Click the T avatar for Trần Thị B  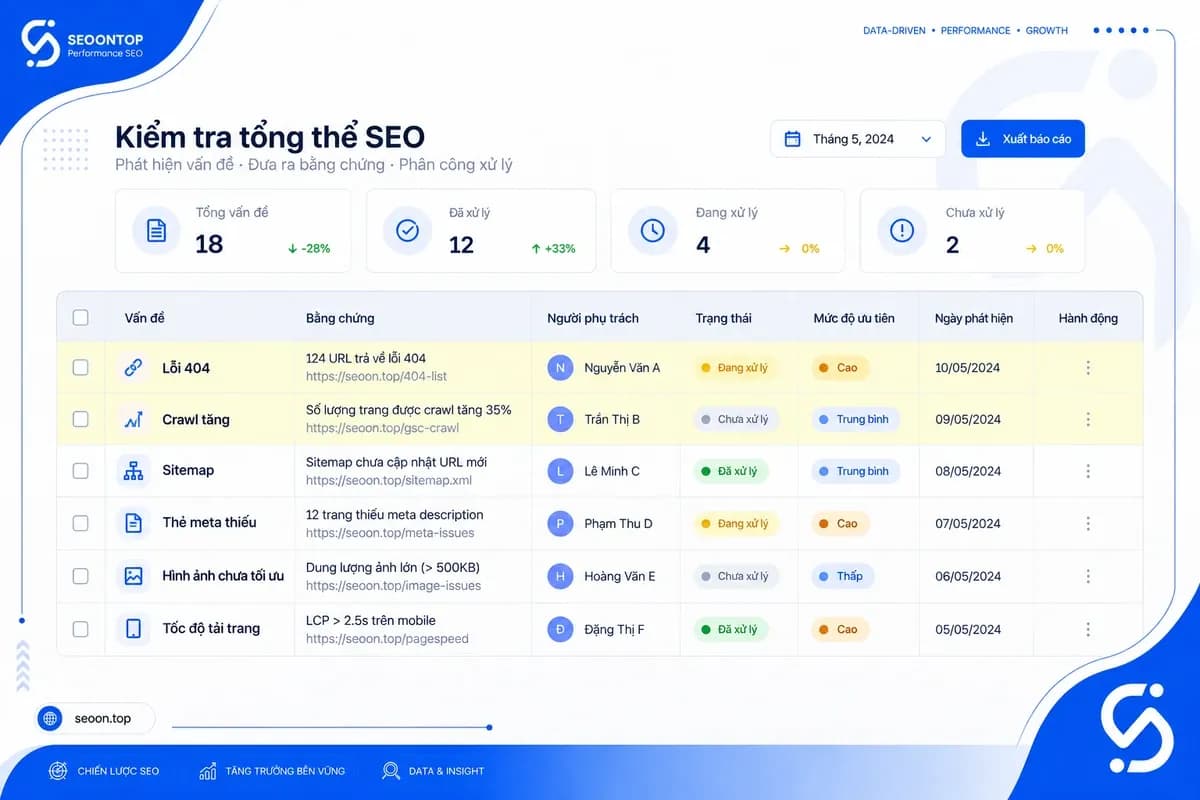[560, 420]
